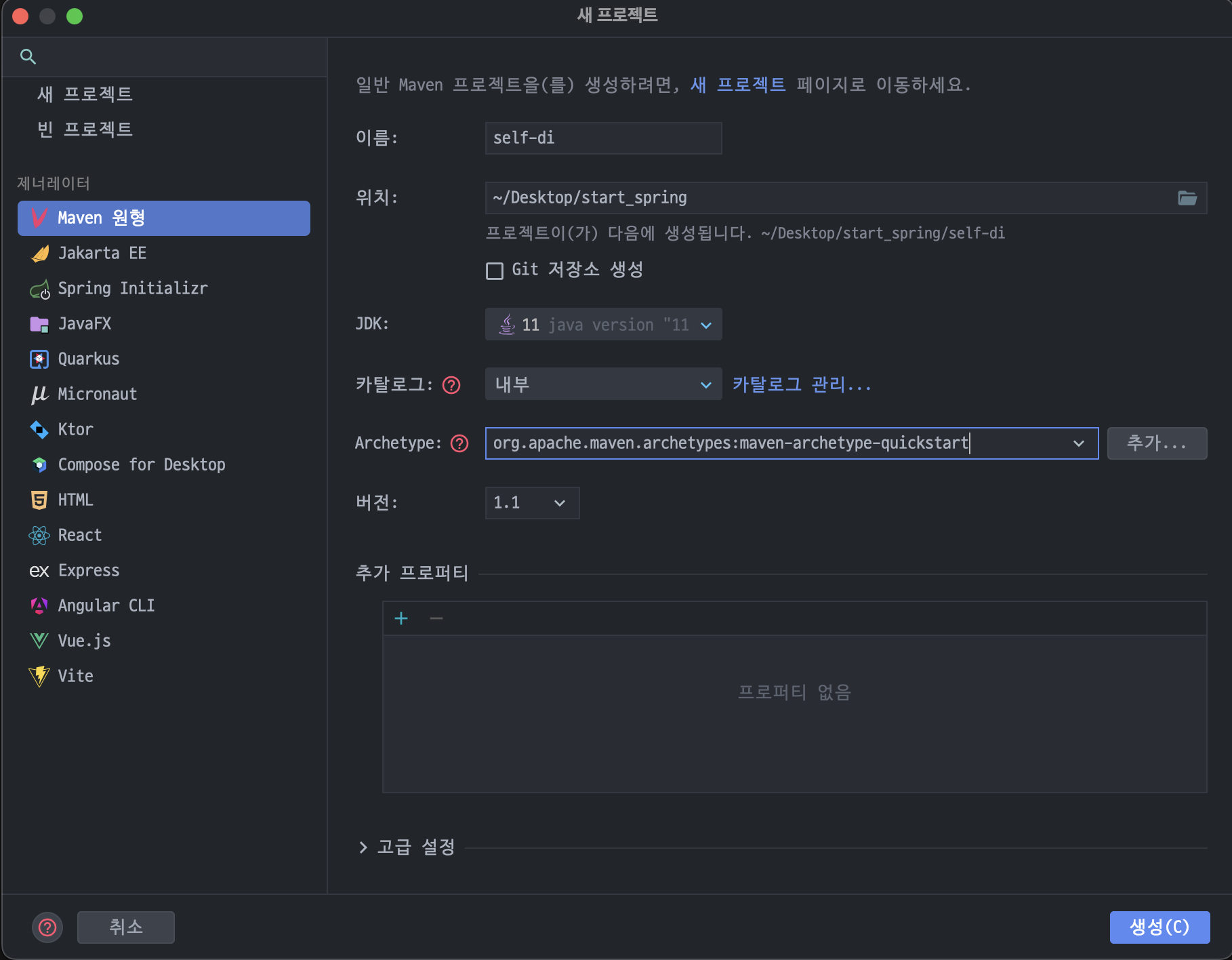Click the search magnifier icon
1232x960 pixels.
point(28,57)
